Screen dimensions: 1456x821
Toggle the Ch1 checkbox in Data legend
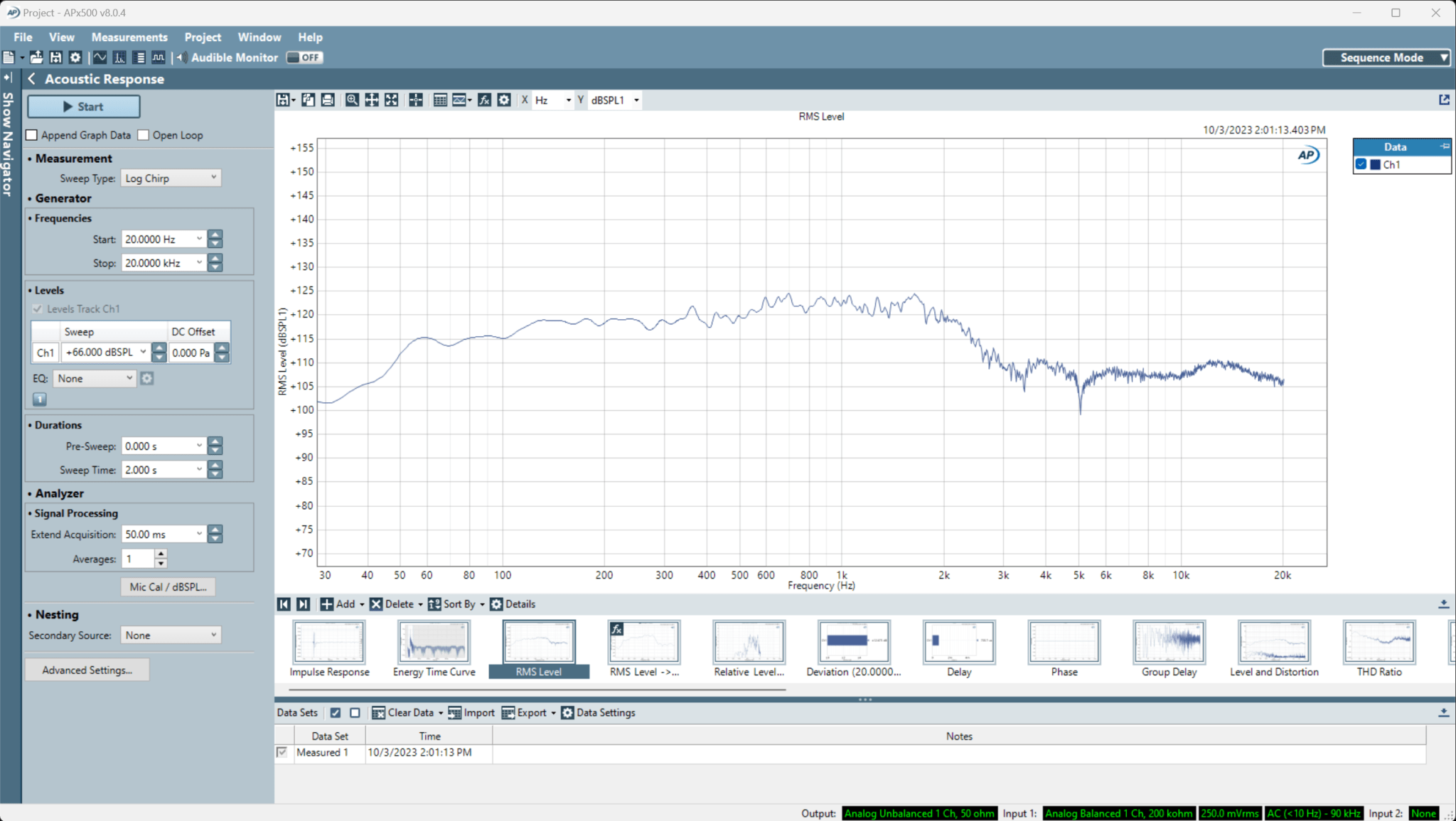pos(1361,164)
